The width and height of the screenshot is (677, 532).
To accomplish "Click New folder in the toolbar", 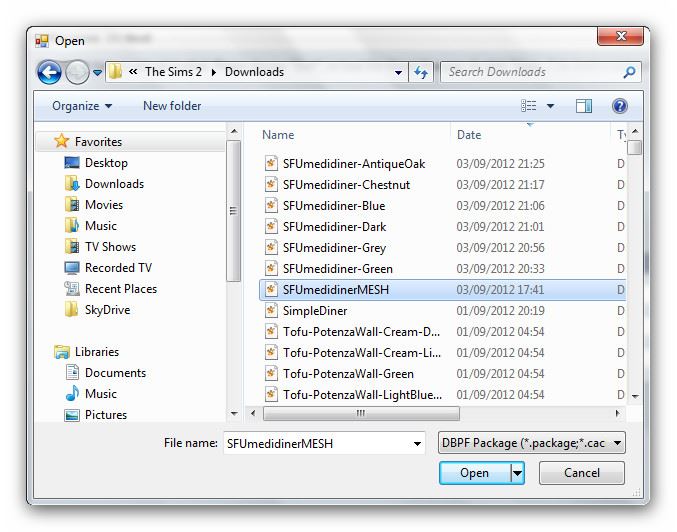I will point(172,106).
